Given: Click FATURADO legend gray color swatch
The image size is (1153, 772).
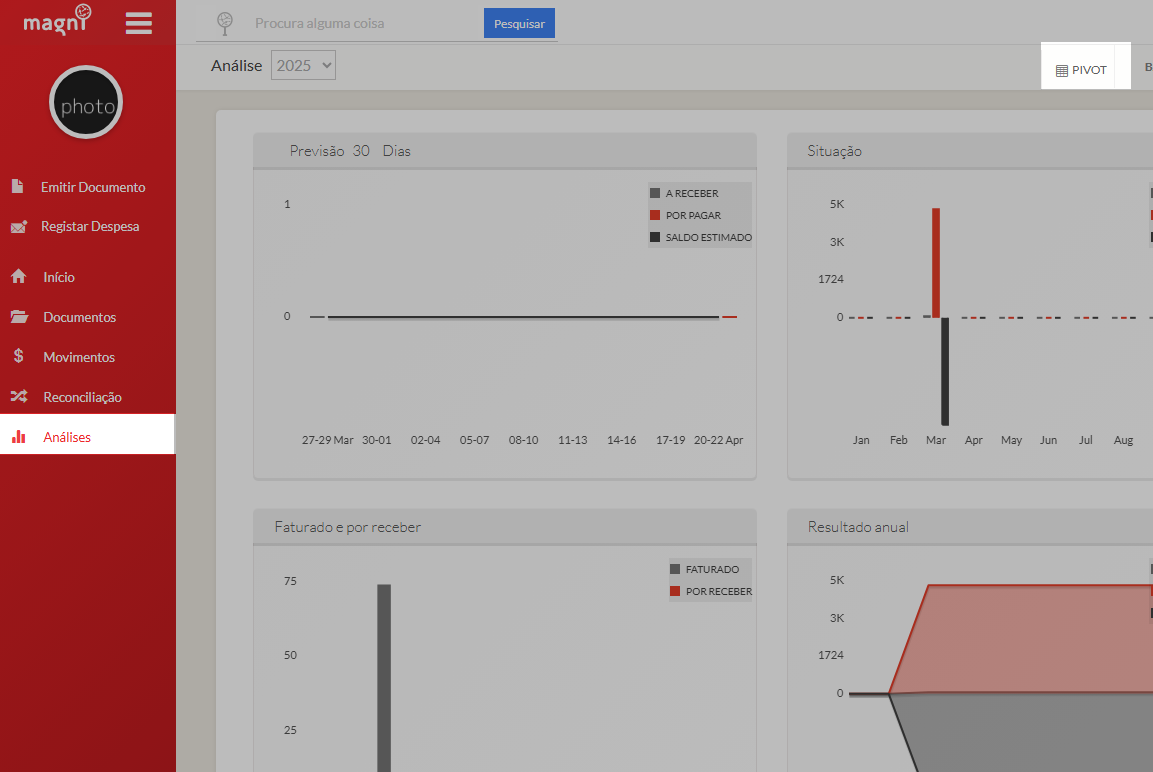Looking at the screenshot, I should [x=675, y=569].
